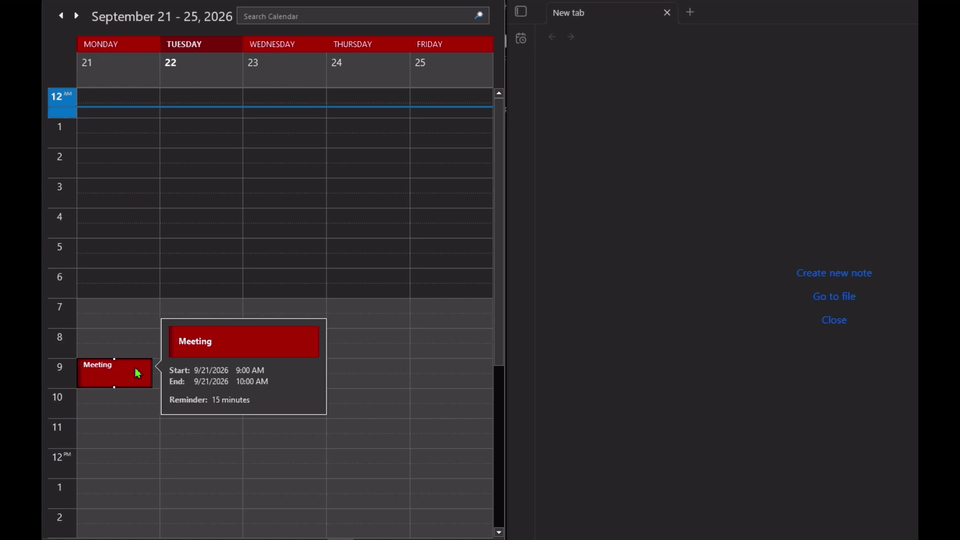Click the 12 PM time label

pyautogui.click(x=61, y=457)
